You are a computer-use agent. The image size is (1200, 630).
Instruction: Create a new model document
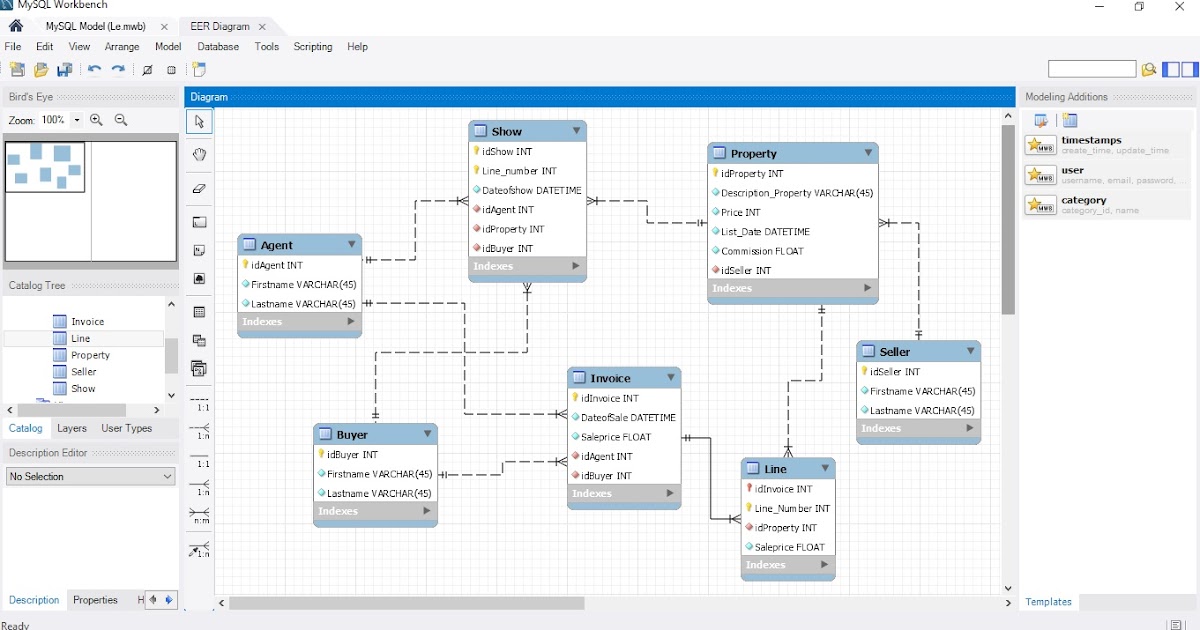[x=17, y=70]
